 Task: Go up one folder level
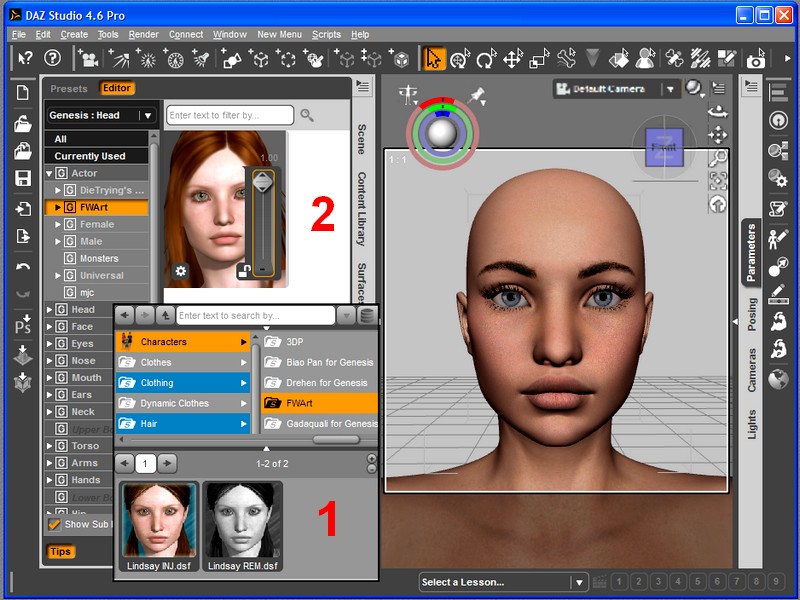tap(165, 316)
